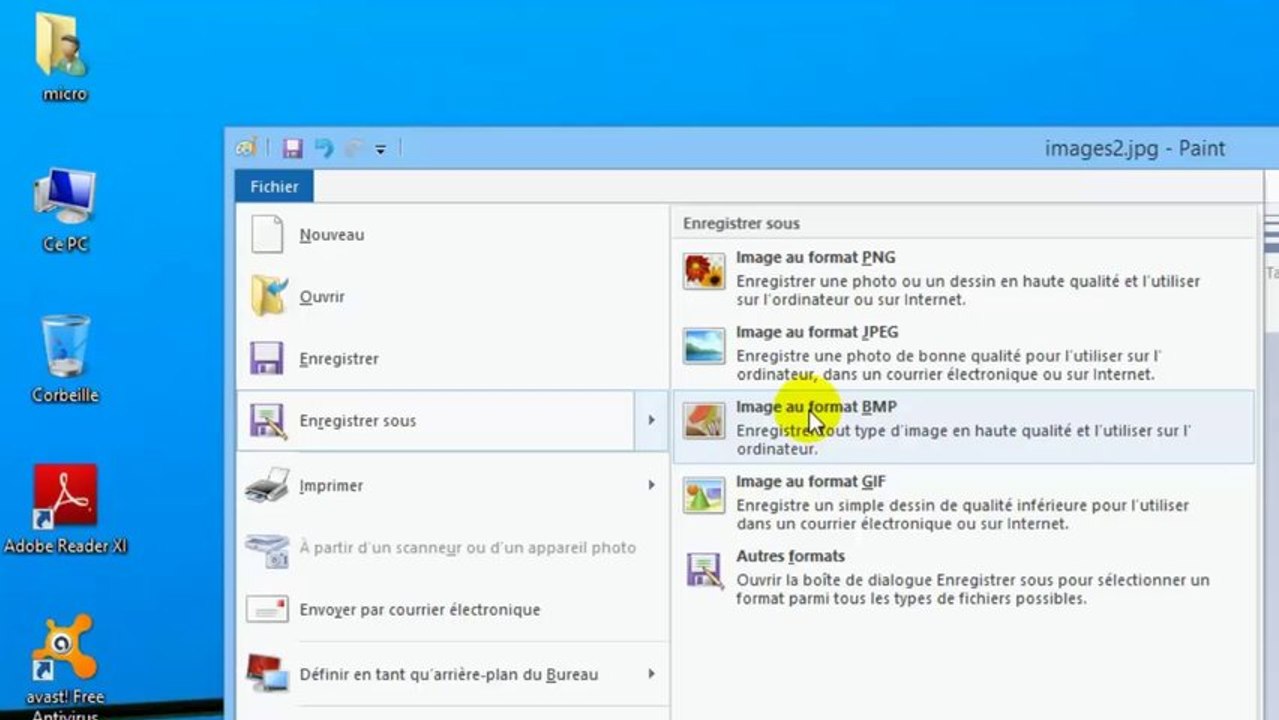
Task: Click the envelope icon for Envoyer par courrier
Action: pos(267,609)
